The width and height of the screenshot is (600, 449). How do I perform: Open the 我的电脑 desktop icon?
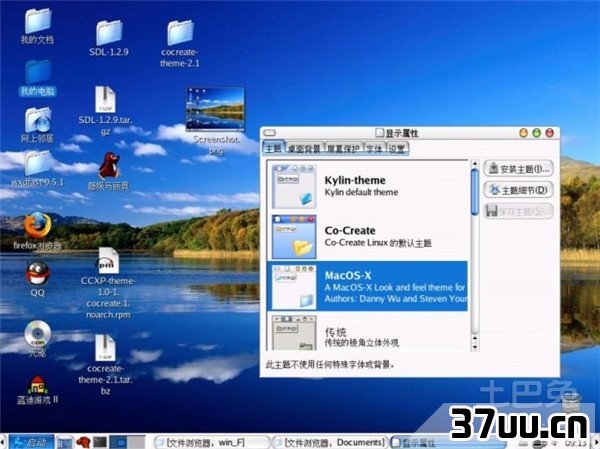[x=37, y=71]
